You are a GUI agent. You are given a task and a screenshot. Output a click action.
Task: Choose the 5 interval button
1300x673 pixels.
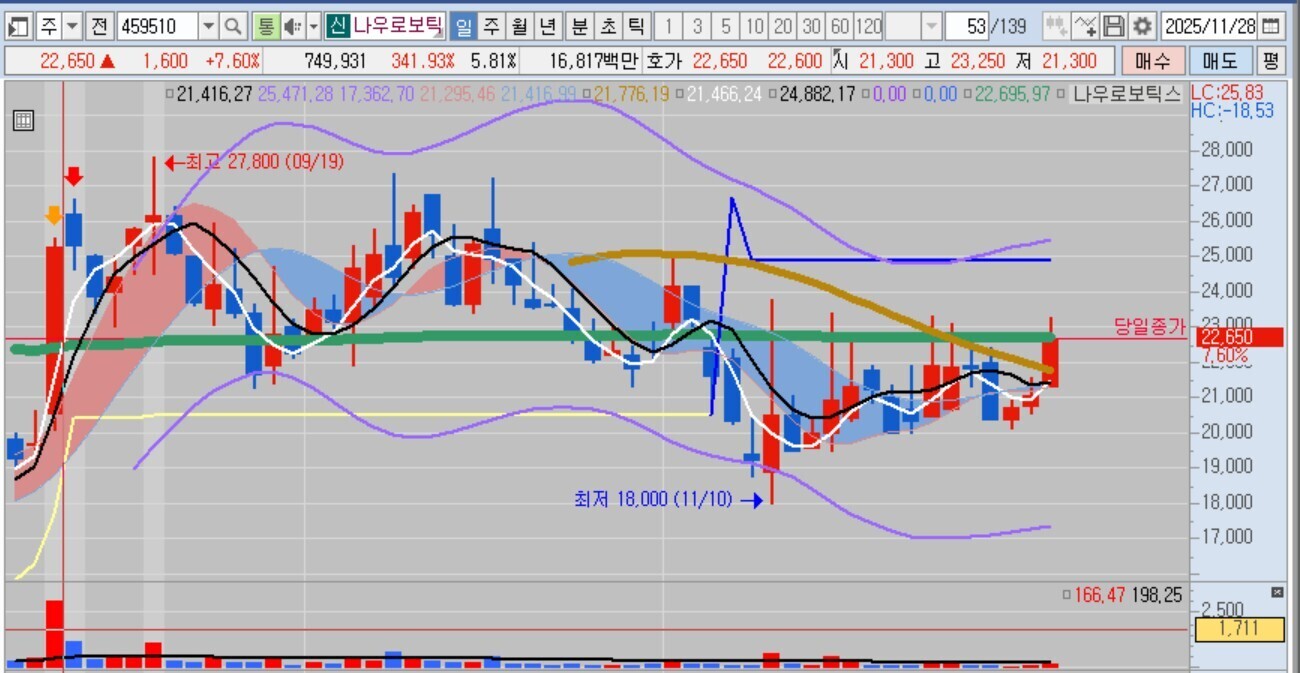click(726, 26)
